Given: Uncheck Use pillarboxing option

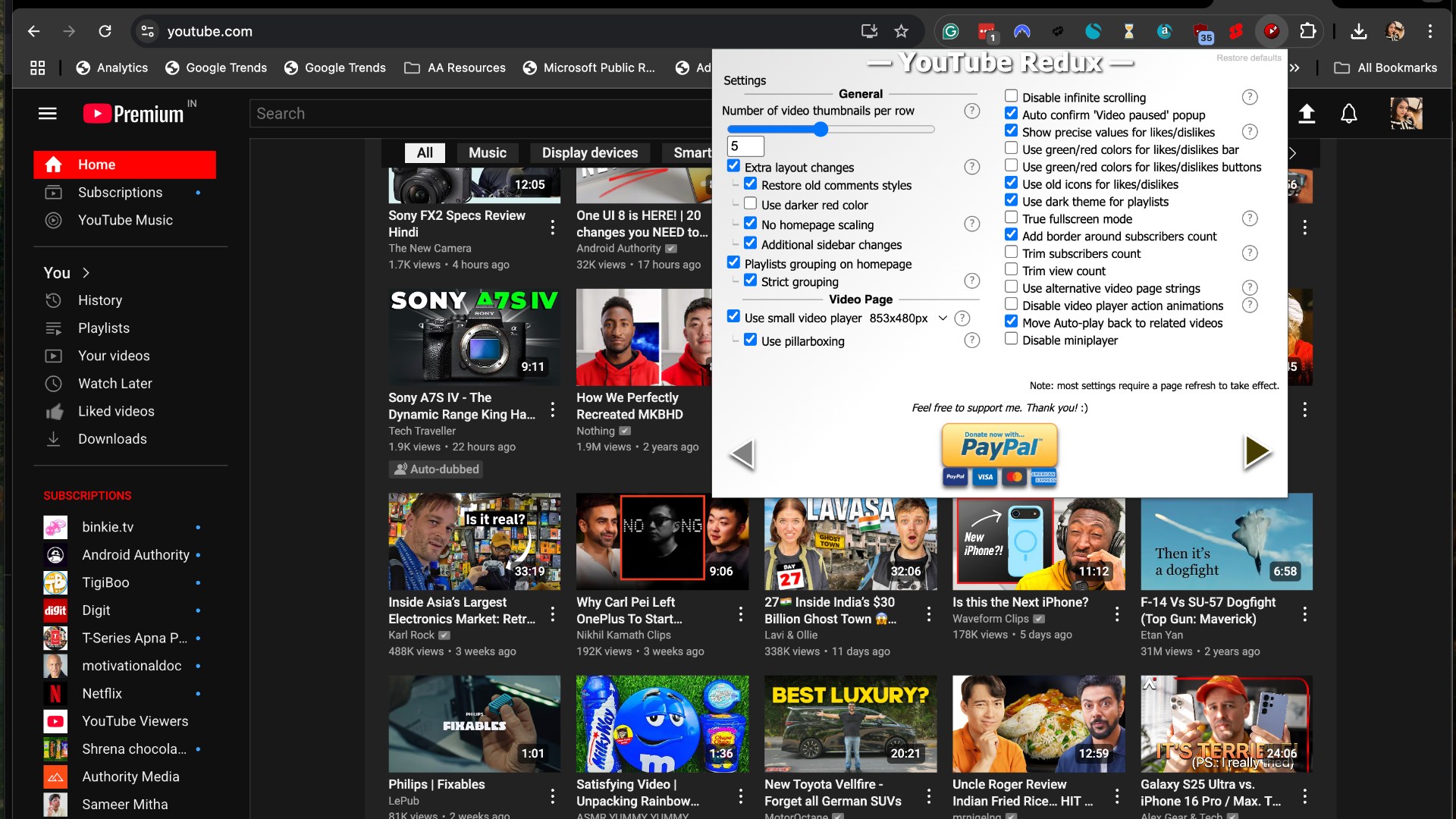Looking at the screenshot, I should tap(750, 340).
